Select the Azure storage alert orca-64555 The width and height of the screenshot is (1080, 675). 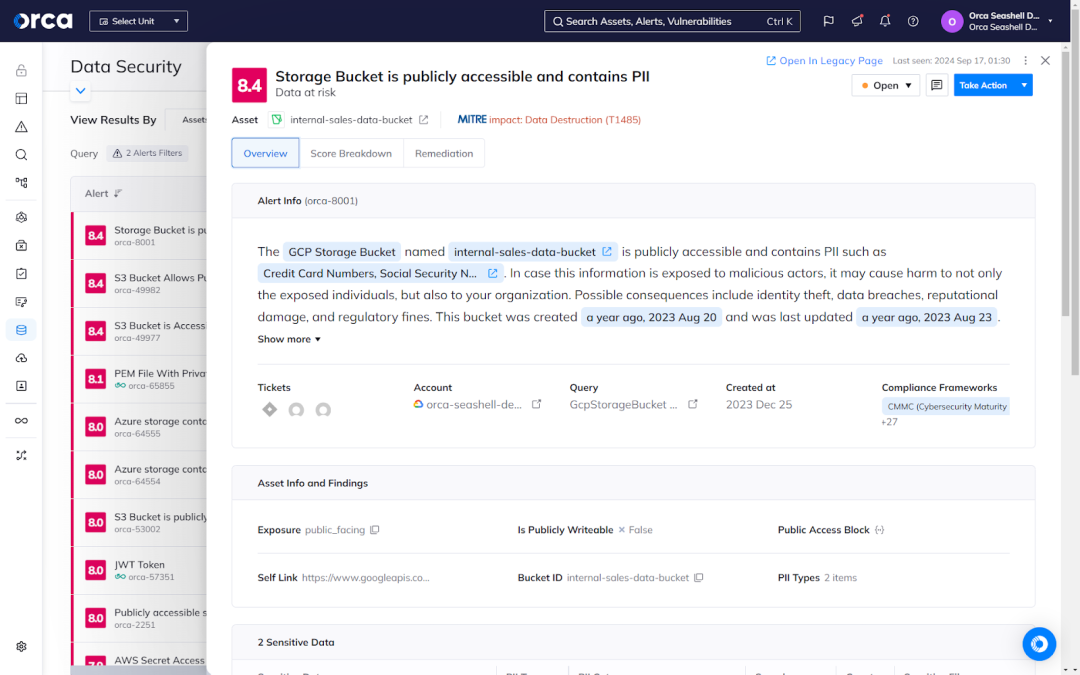[x=140, y=427]
